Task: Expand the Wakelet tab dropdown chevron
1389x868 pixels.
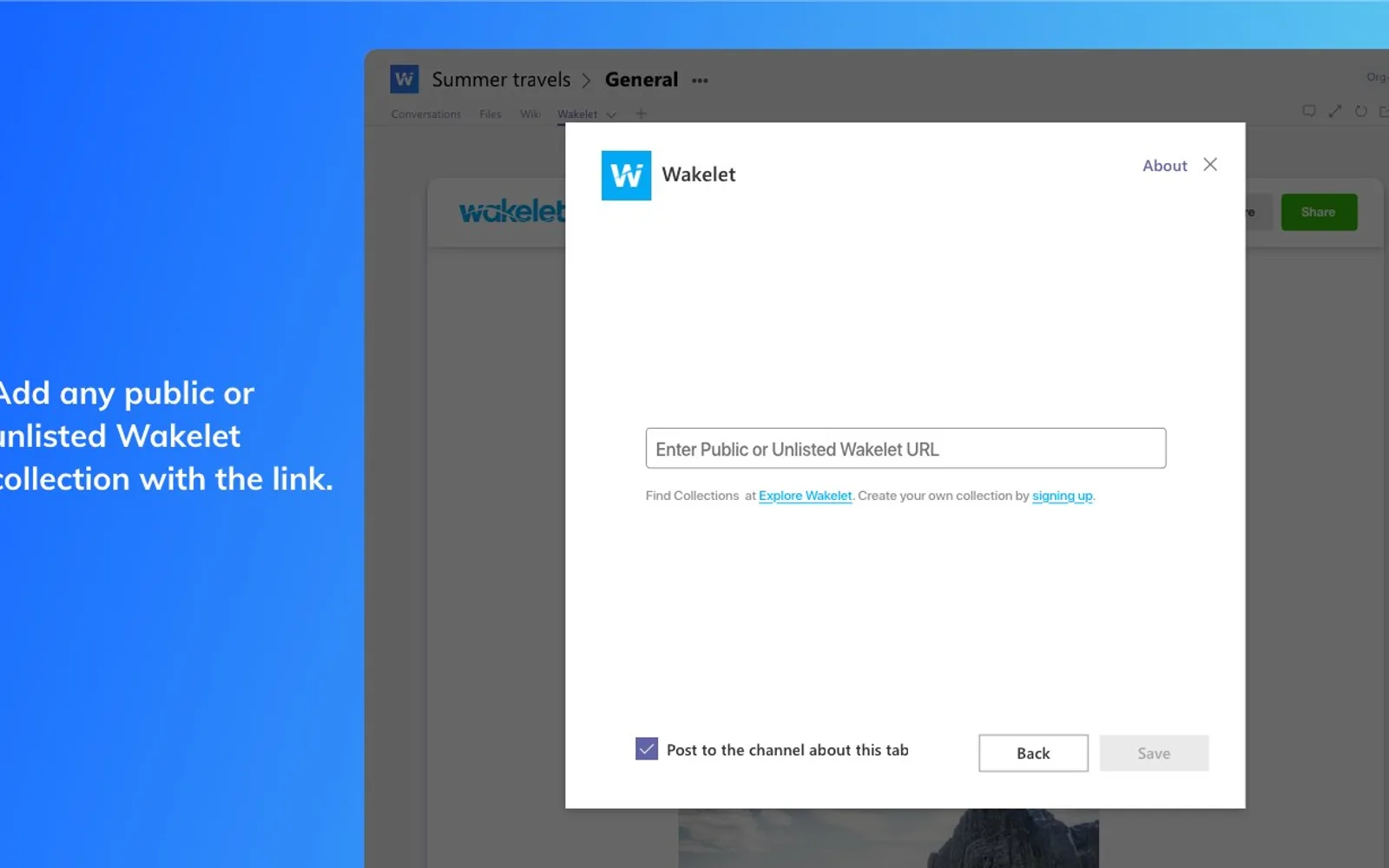Action: pos(611,115)
